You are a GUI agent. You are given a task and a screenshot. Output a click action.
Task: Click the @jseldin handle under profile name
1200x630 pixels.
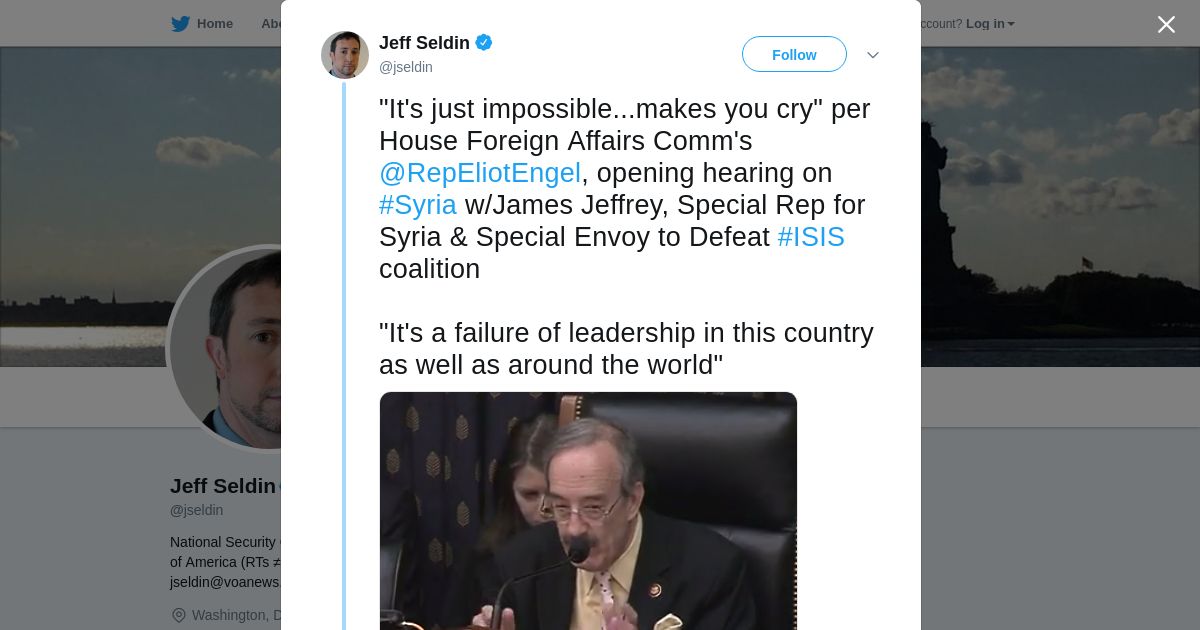pos(197,510)
